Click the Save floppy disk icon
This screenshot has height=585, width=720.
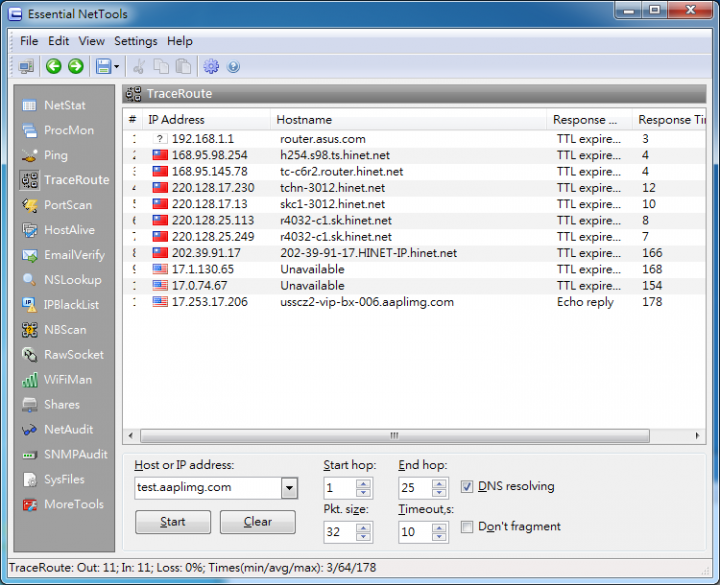click(x=104, y=67)
